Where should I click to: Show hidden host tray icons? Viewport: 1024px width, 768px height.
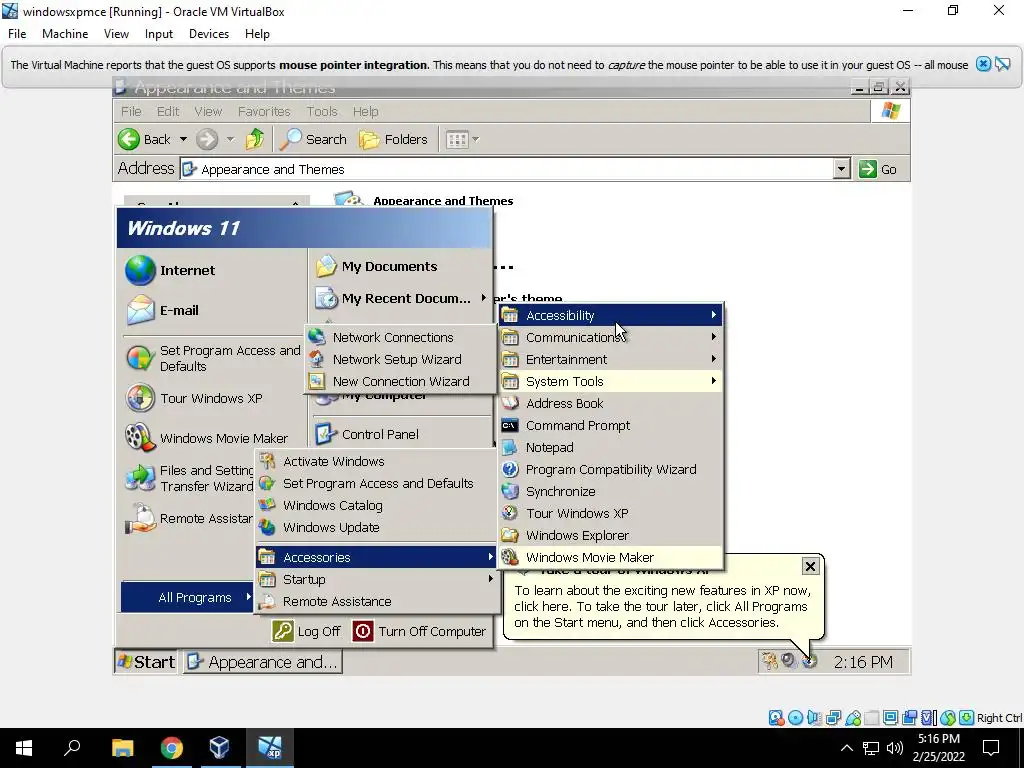click(846, 748)
